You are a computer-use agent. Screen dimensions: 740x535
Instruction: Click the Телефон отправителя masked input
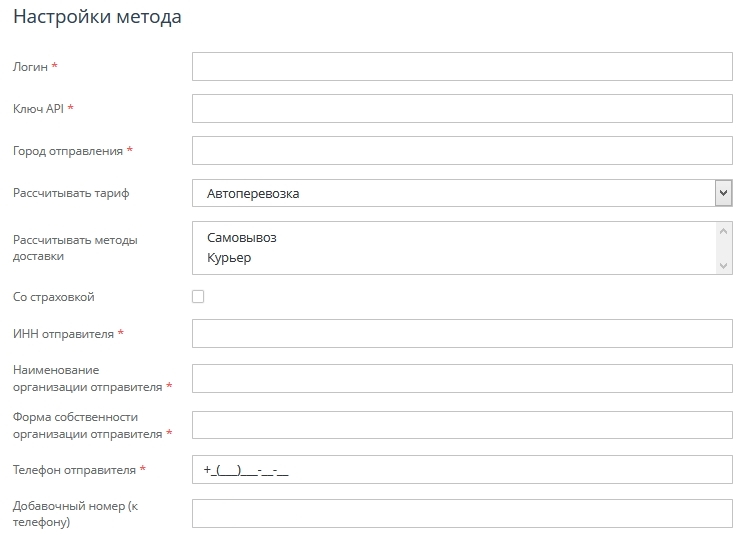(462, 469)
